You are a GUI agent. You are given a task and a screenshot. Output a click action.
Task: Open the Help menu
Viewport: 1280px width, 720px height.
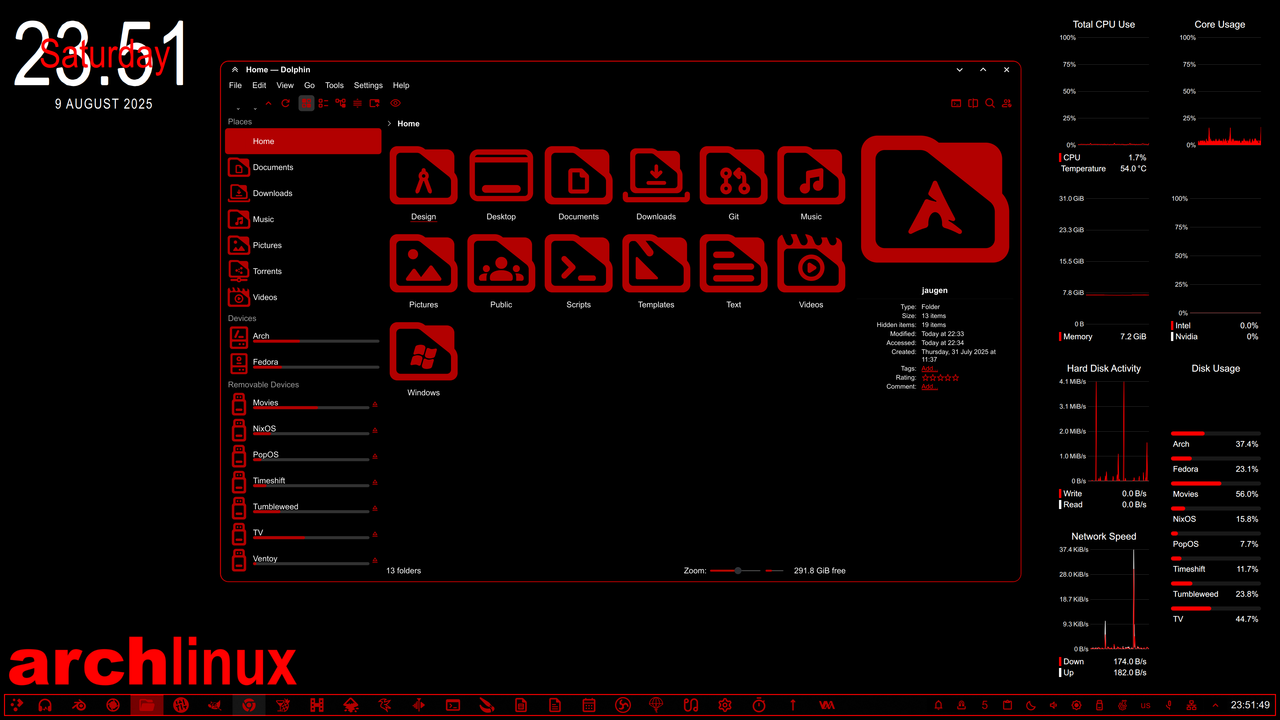pyautogui.click(x=401, y=85)
